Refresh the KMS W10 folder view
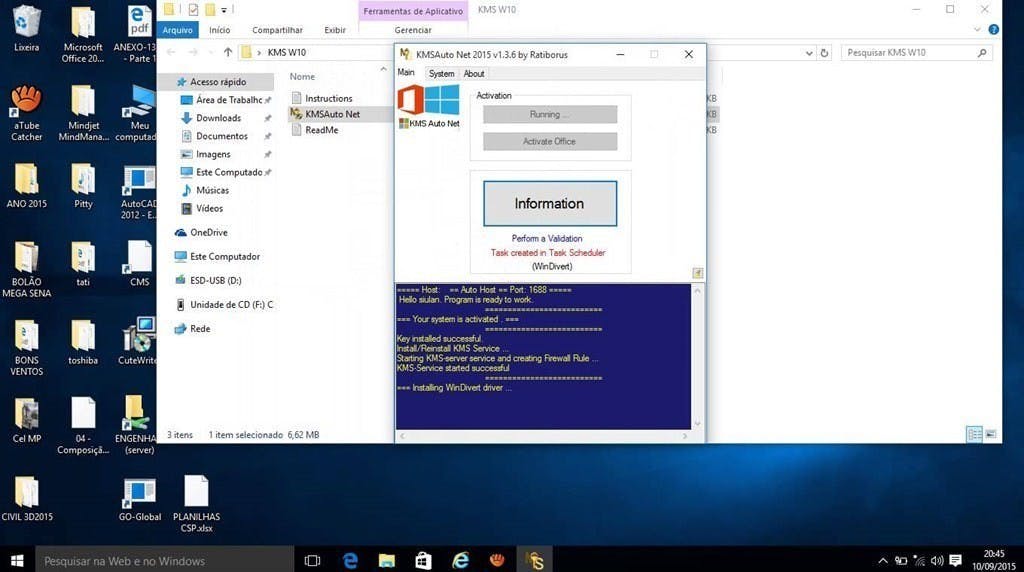 (824, 53)
